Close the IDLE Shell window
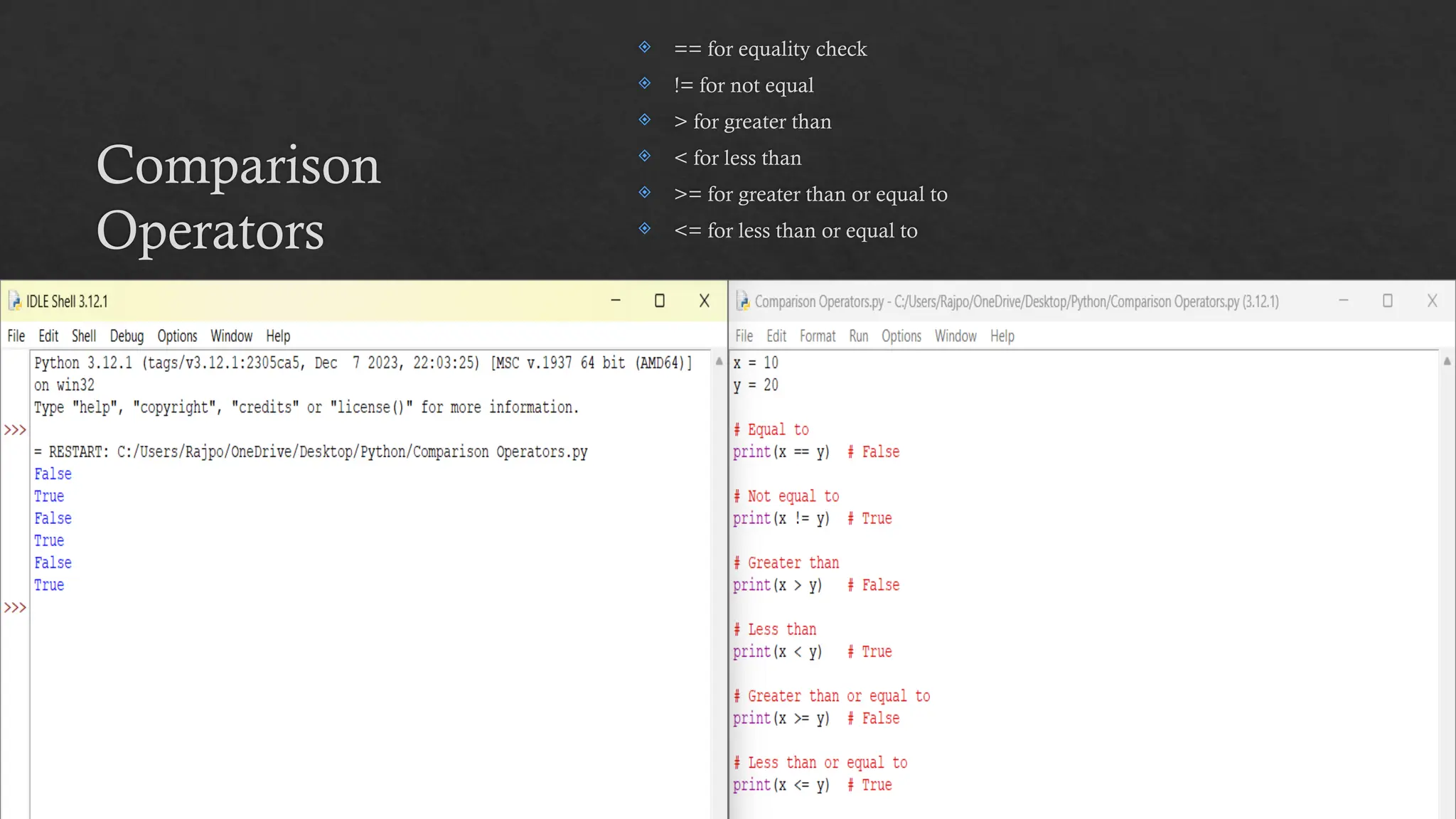The image size is (1456, 819). tap(704, 301)
